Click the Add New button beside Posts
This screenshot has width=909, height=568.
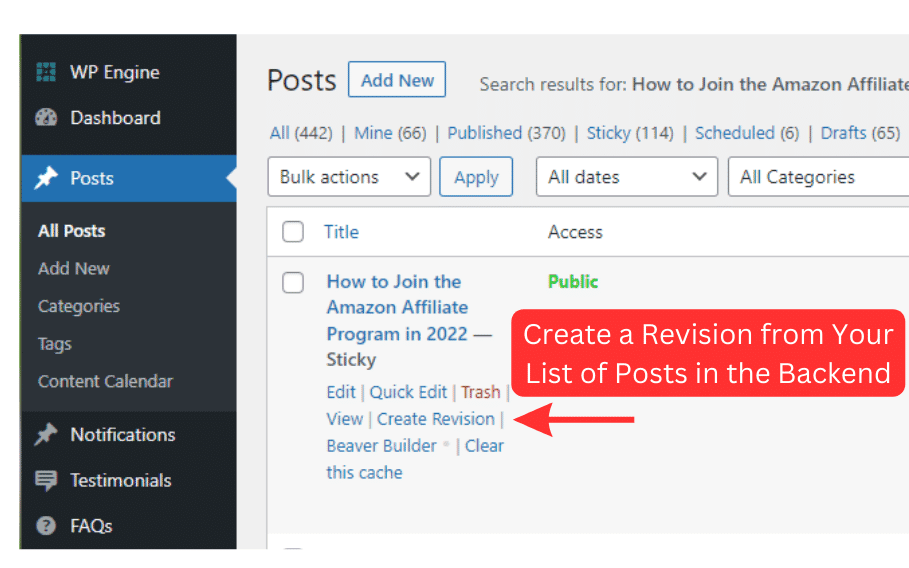[x=397, y=80]
